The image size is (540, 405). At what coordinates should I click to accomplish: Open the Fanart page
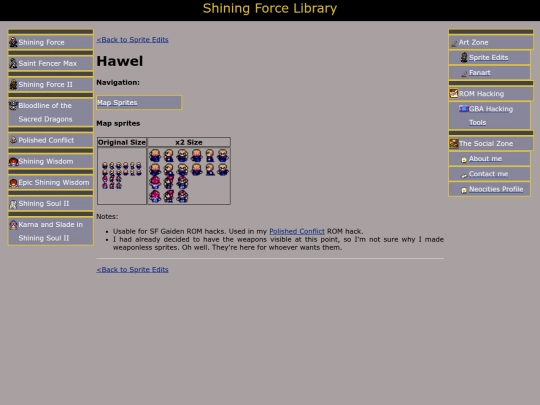[x=479, y=73]
